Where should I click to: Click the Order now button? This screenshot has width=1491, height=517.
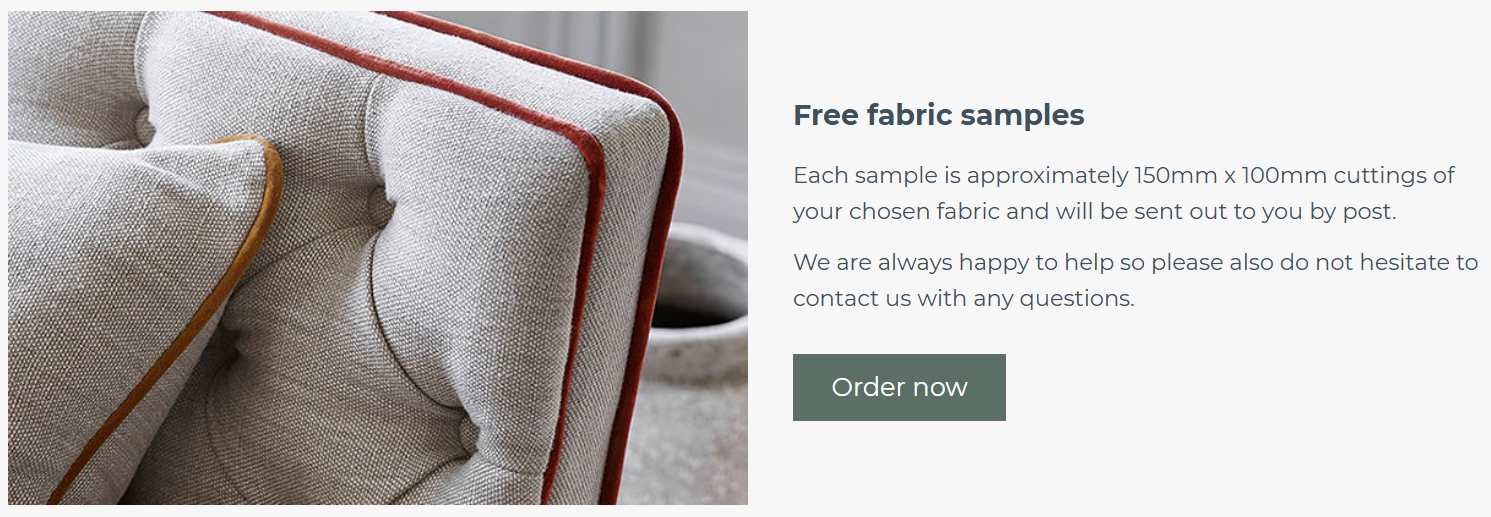coord(899,387)
